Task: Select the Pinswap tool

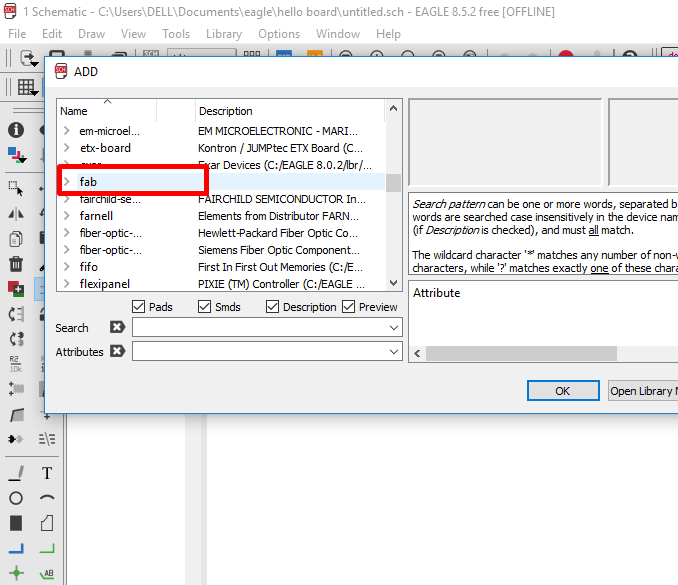Action: click(16, 314)
